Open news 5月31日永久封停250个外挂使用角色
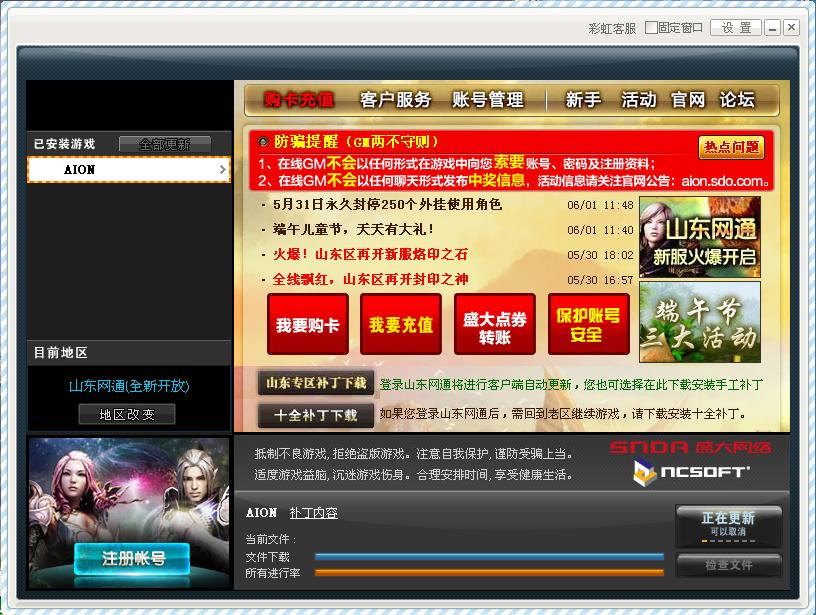This screenshot has height=615, width=816. [387, 204]
